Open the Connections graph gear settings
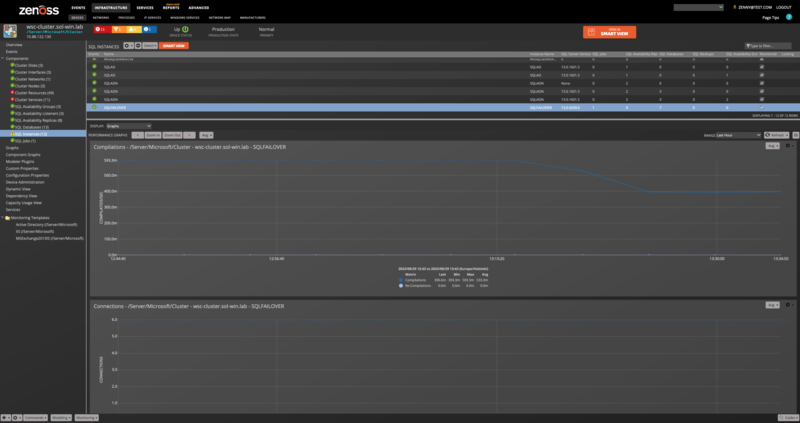Viewport: 800px width, 423px height. 789,305
